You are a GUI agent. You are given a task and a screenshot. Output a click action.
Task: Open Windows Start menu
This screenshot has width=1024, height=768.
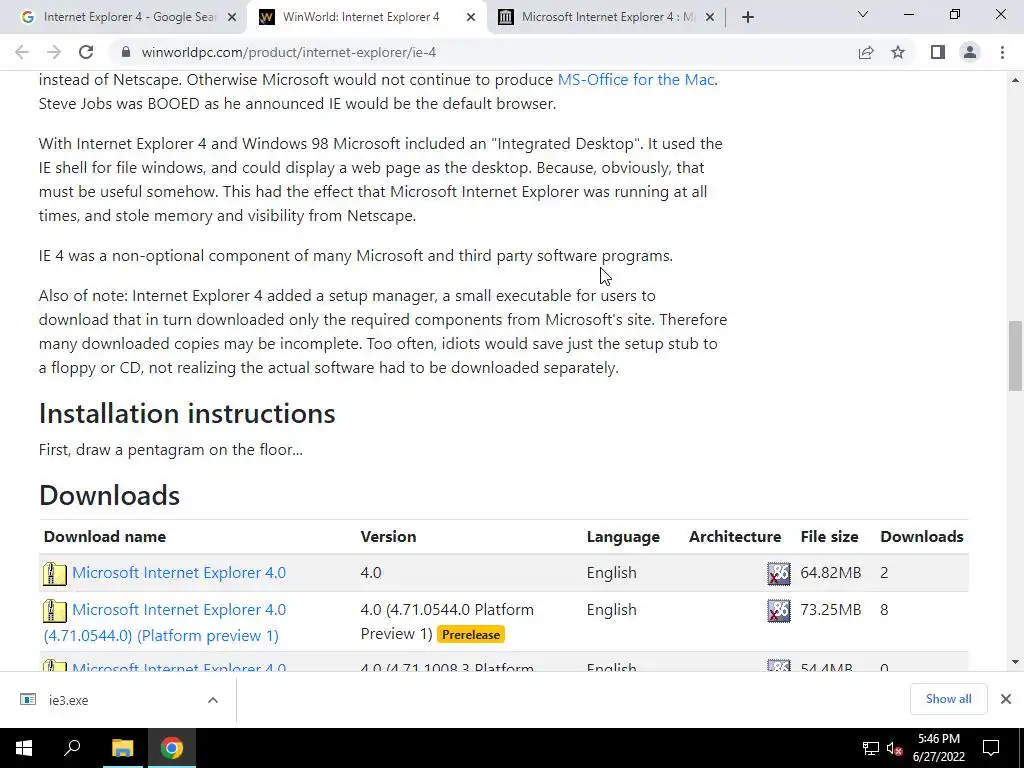pos(24,748)
